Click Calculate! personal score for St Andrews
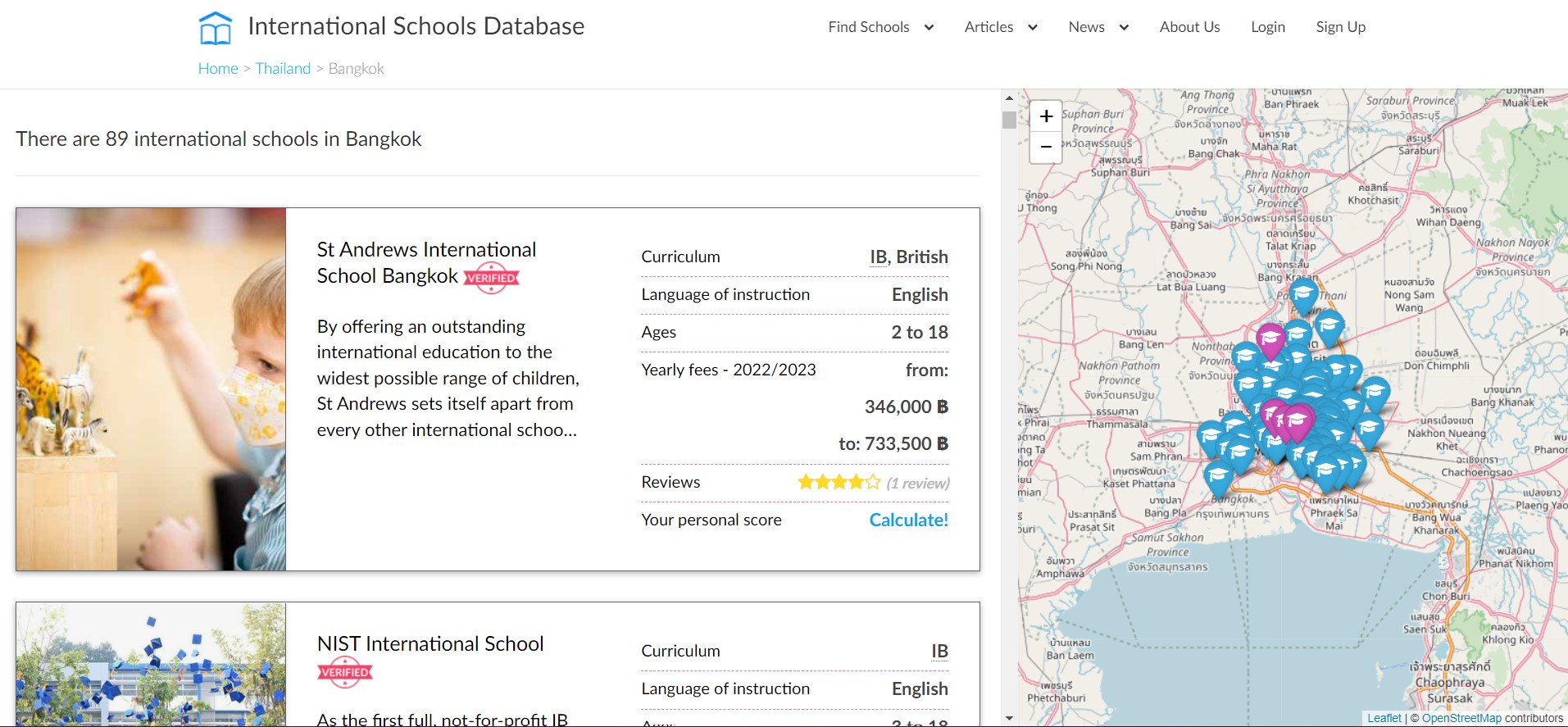Image resolution: width=1568 pixels, height=727 pixels. coord(908,520)
